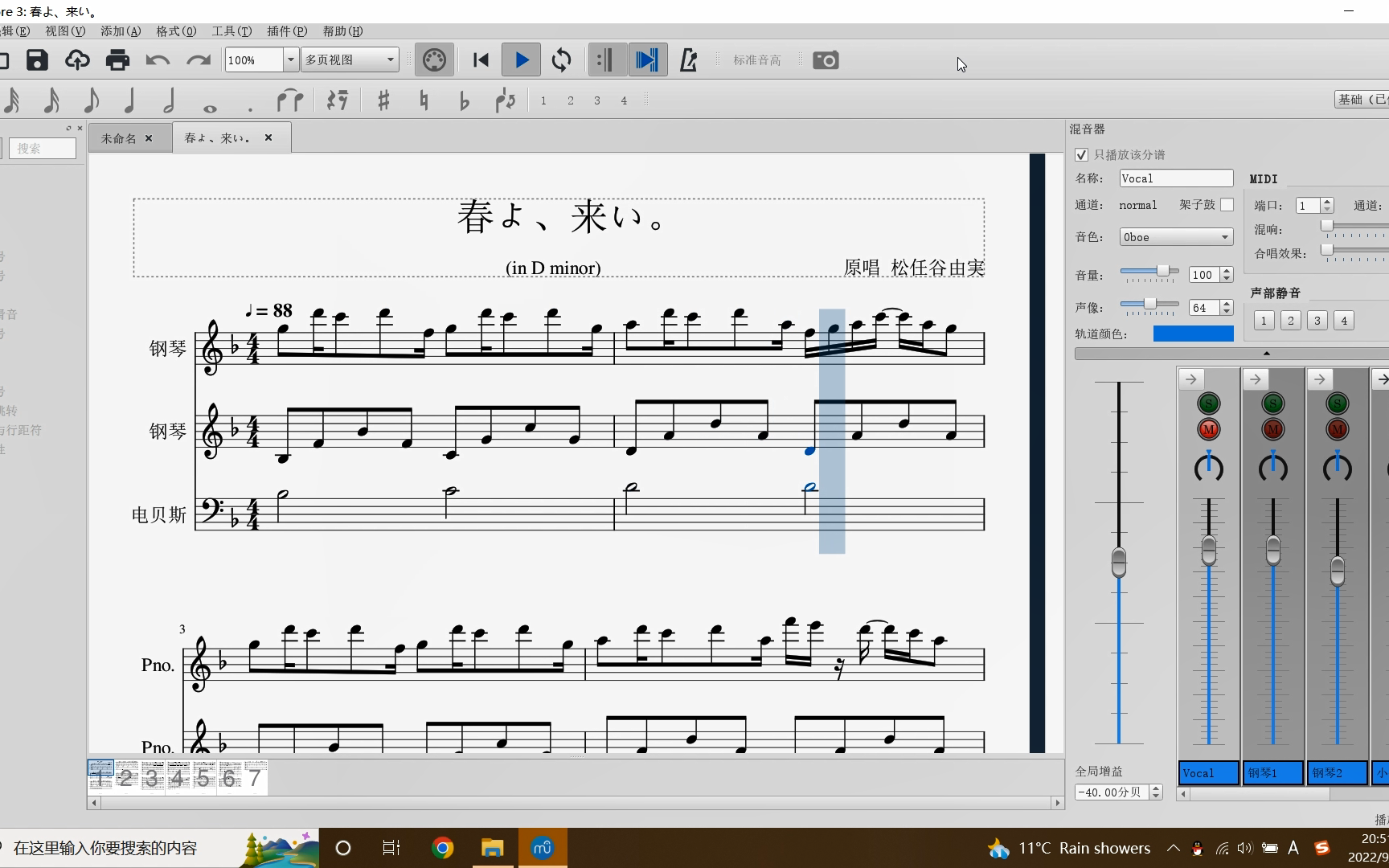This screenshot has height=868, width=1389.
Task: Select the 钢琴2 channel label
Action: tap(1338, 773)
